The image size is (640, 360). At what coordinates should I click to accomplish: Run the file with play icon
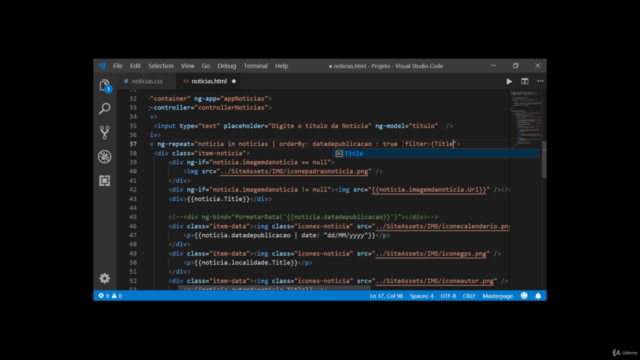(x=509, y=81)
